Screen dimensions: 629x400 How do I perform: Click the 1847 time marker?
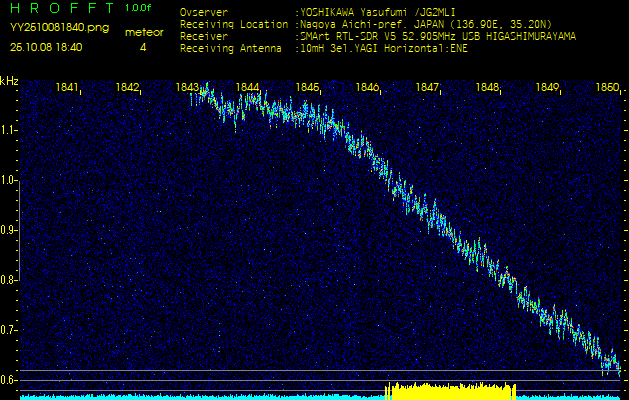tap(428, 88)
